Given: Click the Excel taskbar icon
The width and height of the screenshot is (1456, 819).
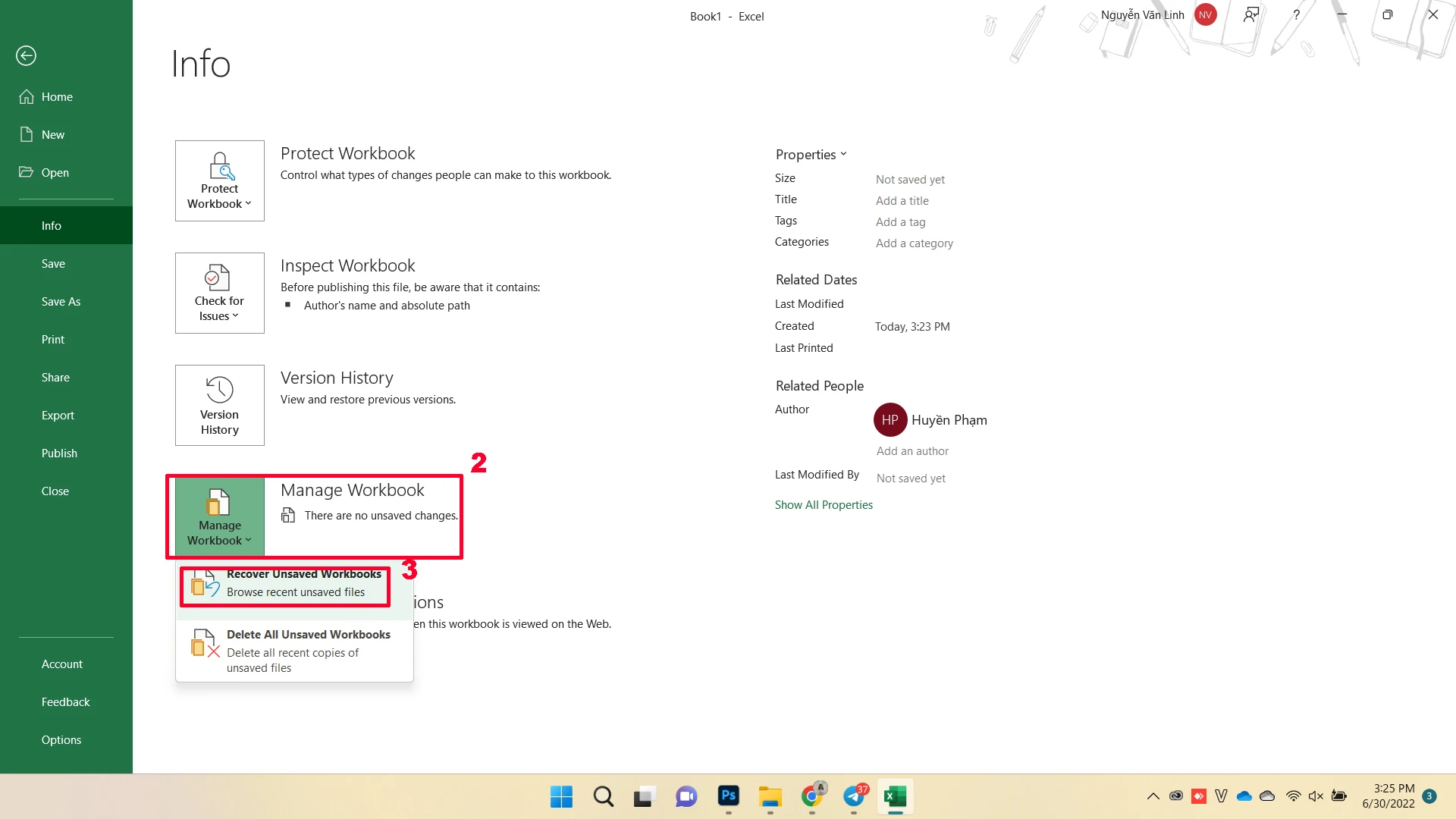Looking at the screenshot, I should click(896, 796).
